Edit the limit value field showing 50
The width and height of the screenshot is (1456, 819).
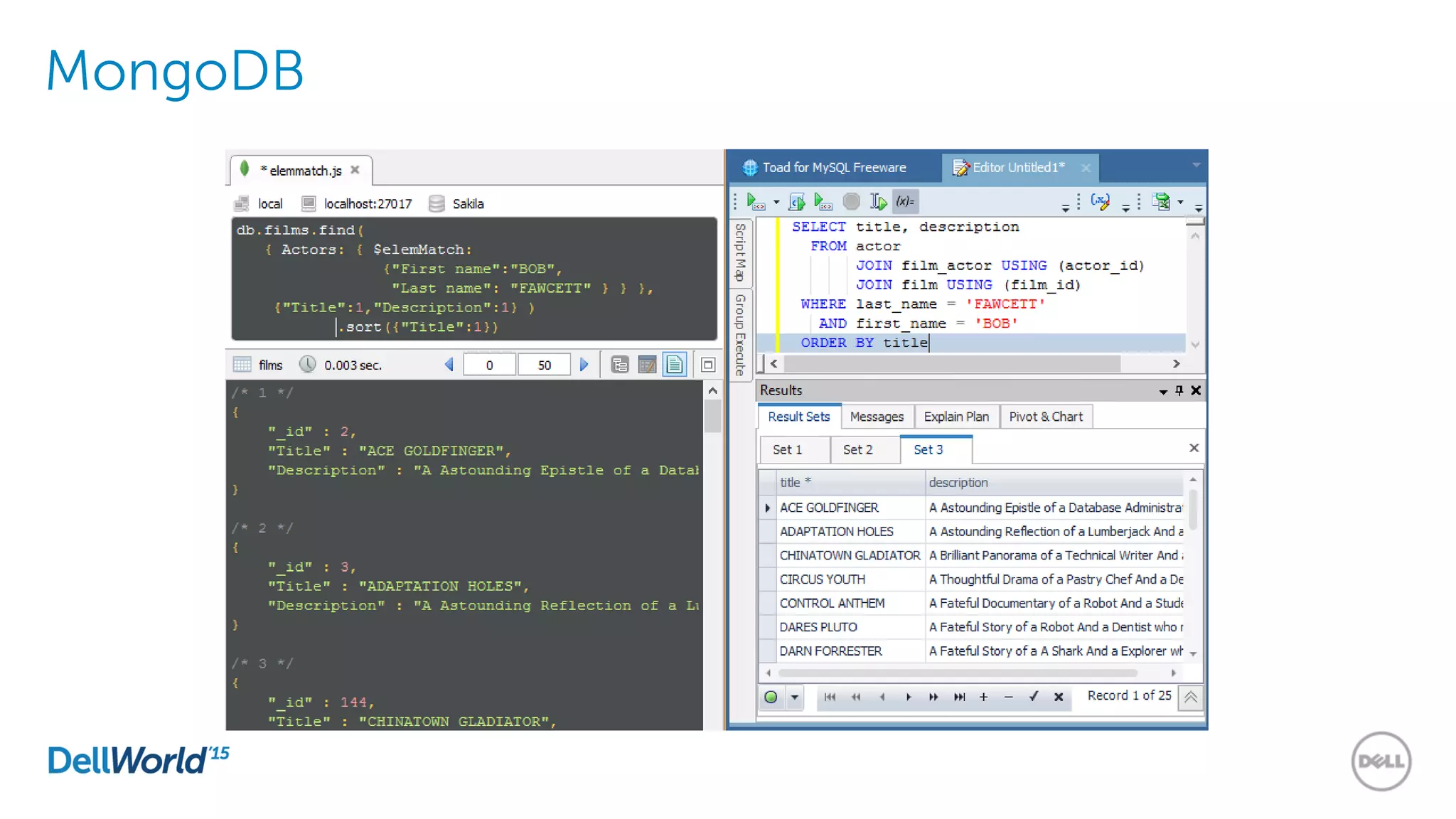click(545, 365)
